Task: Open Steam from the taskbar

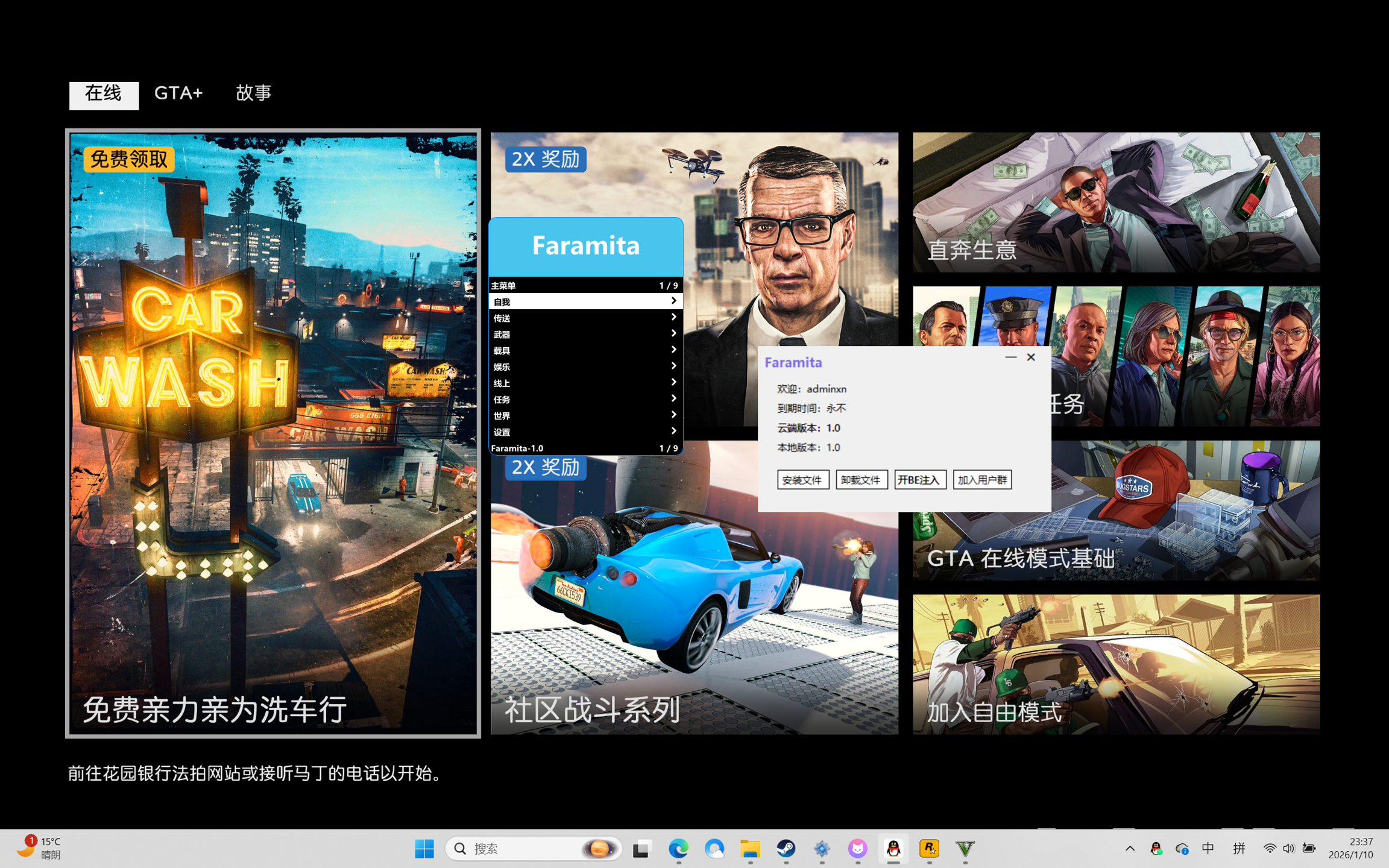Action: (786, 848)
